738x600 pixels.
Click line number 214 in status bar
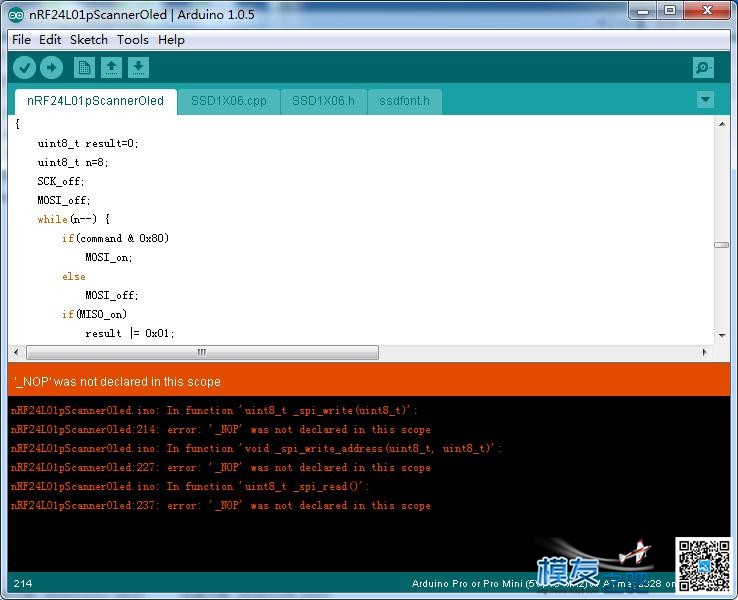pos(23,584)
